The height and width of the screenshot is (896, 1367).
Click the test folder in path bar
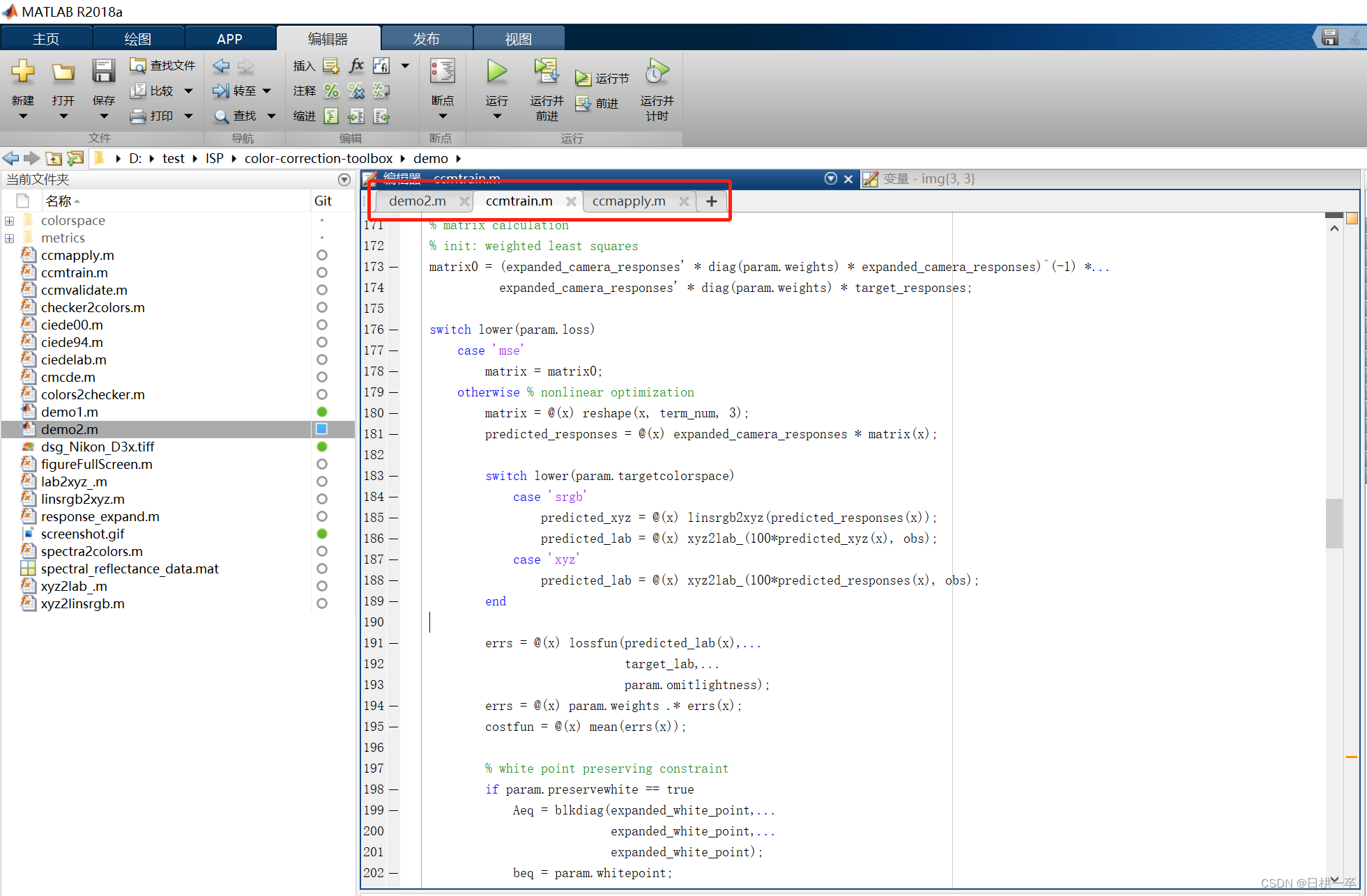point(173,159)
